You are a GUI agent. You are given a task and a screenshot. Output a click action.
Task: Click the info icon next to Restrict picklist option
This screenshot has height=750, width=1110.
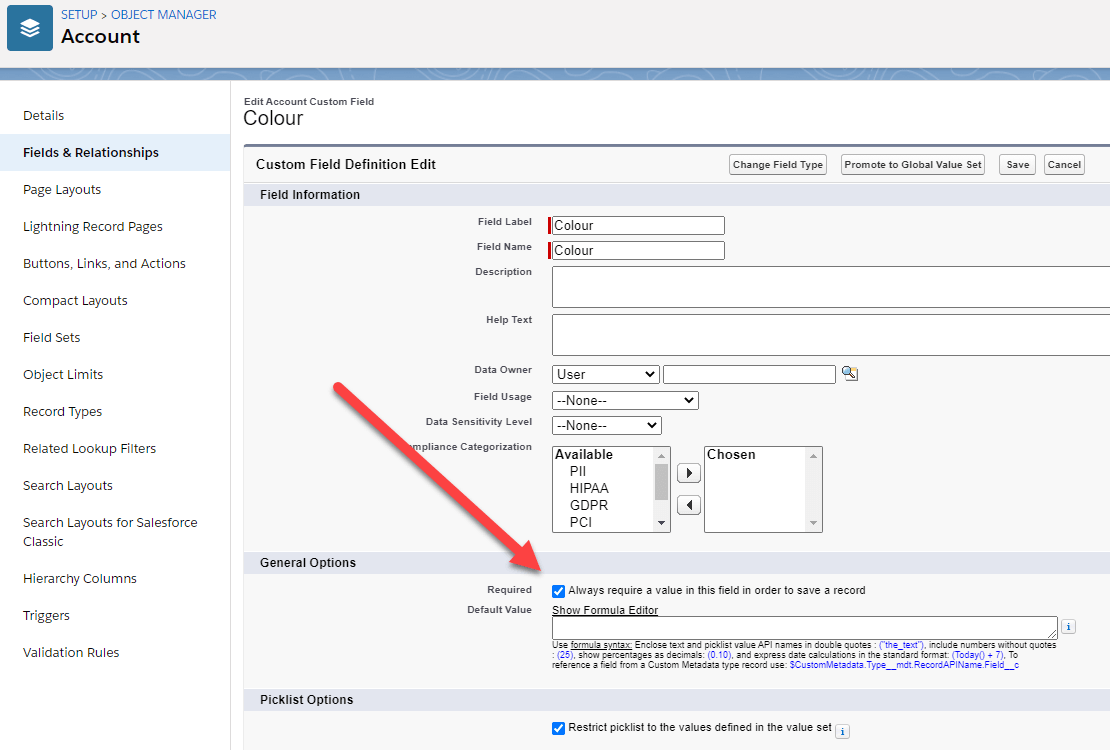point(842,731)
